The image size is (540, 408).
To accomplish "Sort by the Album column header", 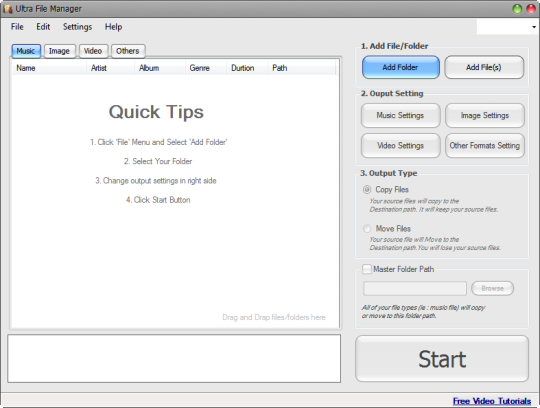I will point(160,68).
